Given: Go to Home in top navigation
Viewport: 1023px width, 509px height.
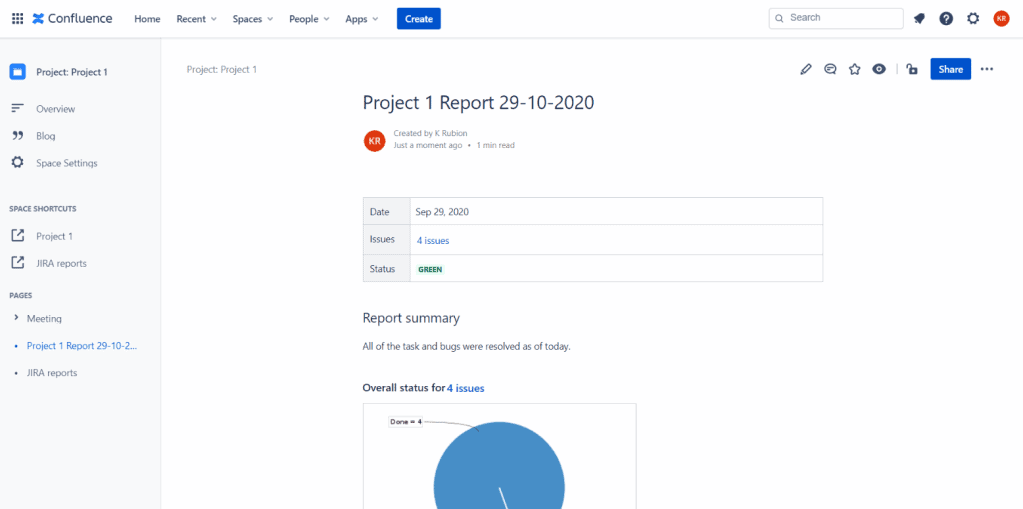Looking at the screenshot, I should pyautogui.click(x=147, y=19).
